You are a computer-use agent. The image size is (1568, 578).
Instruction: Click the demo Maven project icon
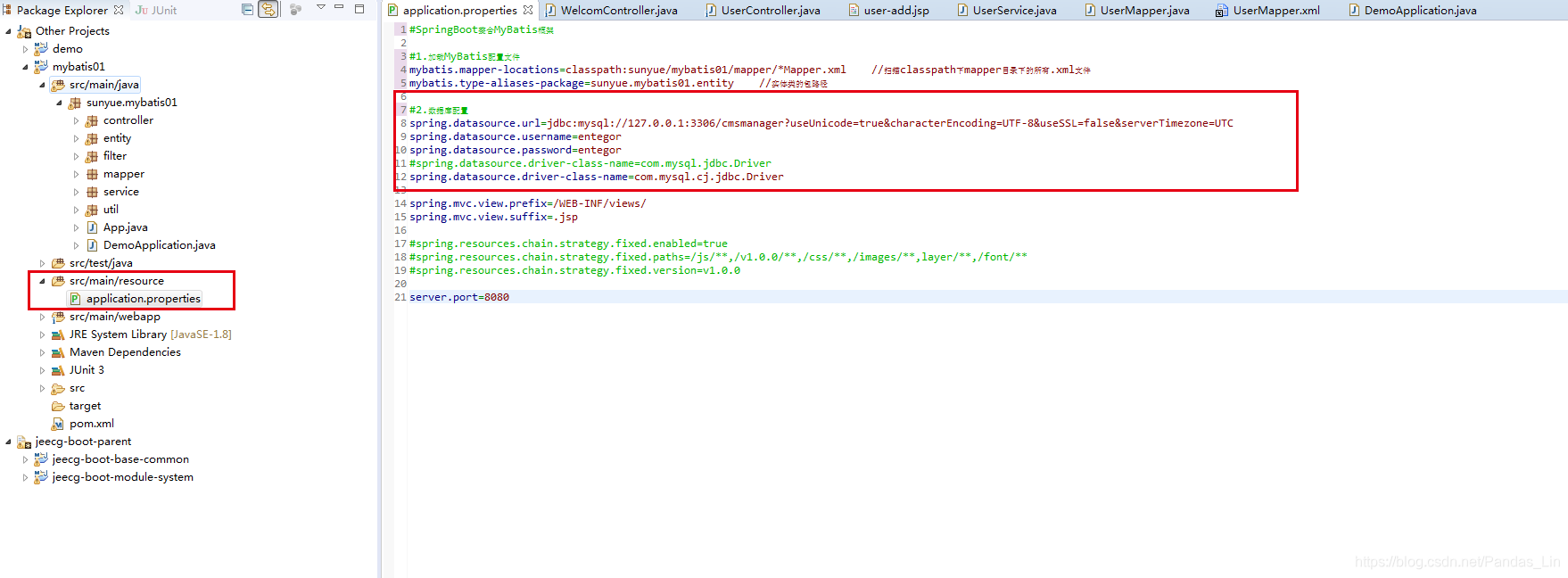[x=41, y=49]
